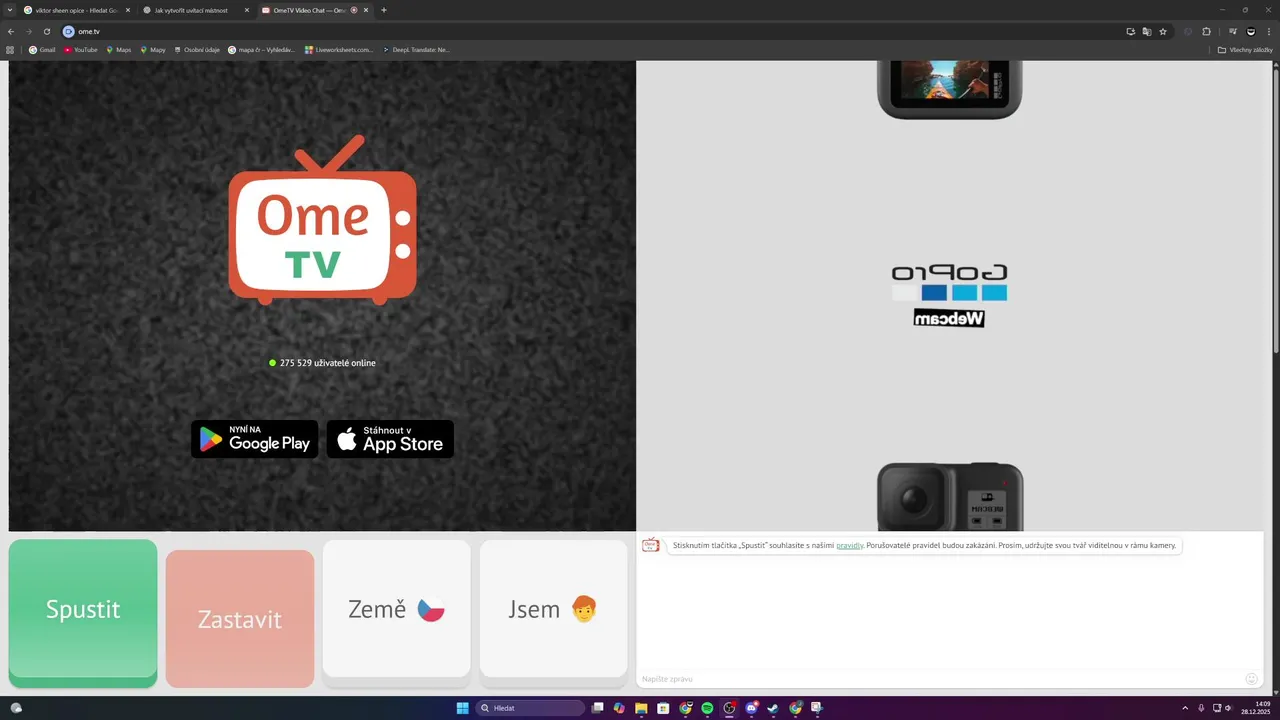View site information icon in address bar
Viewport: 1280px width, 720px height.
[69, 31]
